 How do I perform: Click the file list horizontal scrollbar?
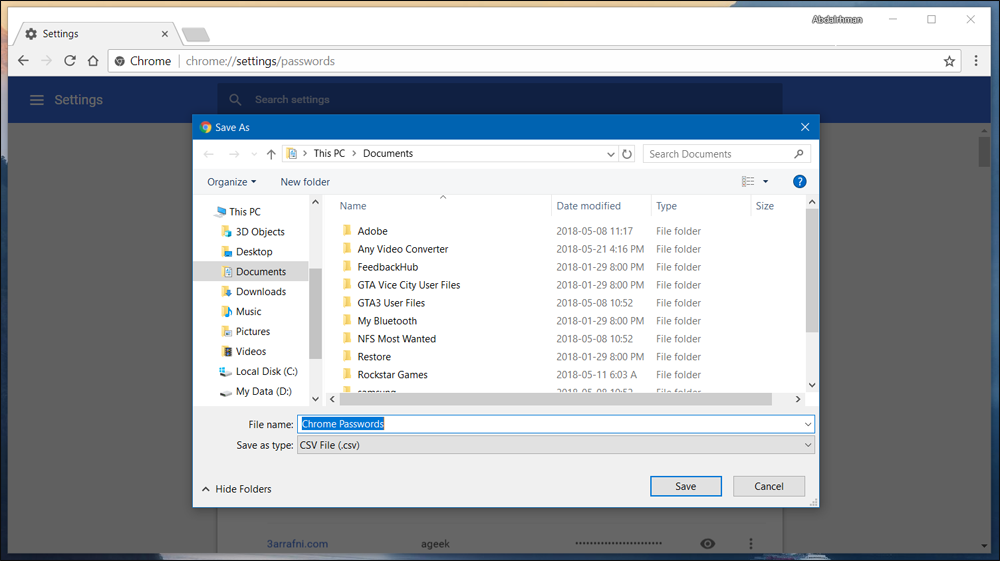pos(555,399)
